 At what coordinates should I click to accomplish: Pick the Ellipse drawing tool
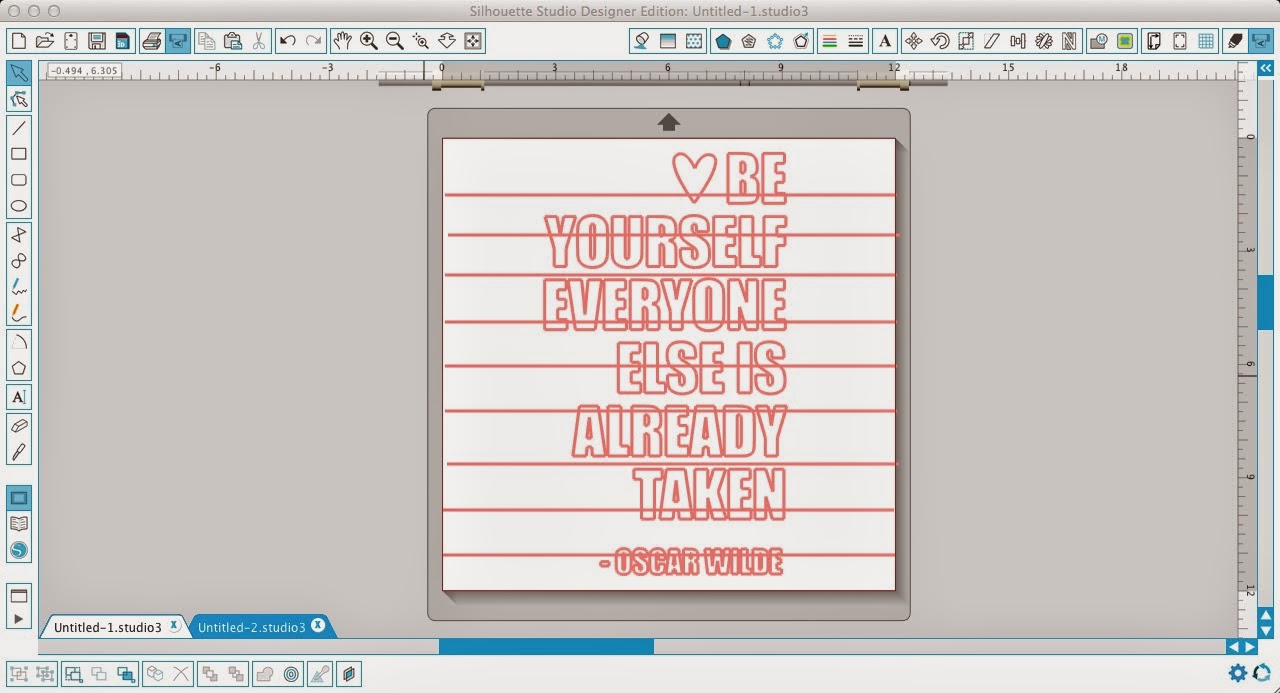click(x=18, y=204)
